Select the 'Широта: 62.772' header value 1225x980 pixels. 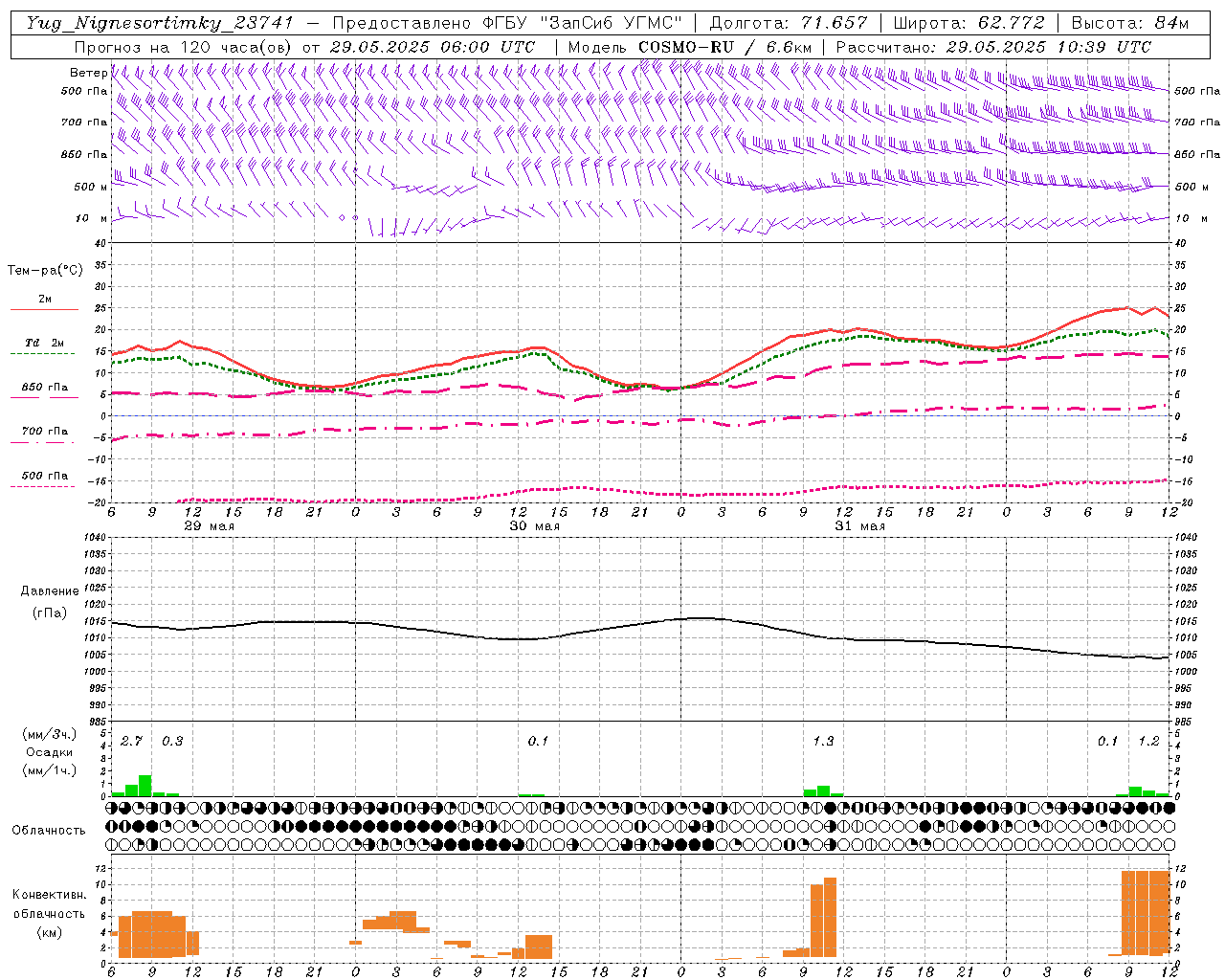969,23
